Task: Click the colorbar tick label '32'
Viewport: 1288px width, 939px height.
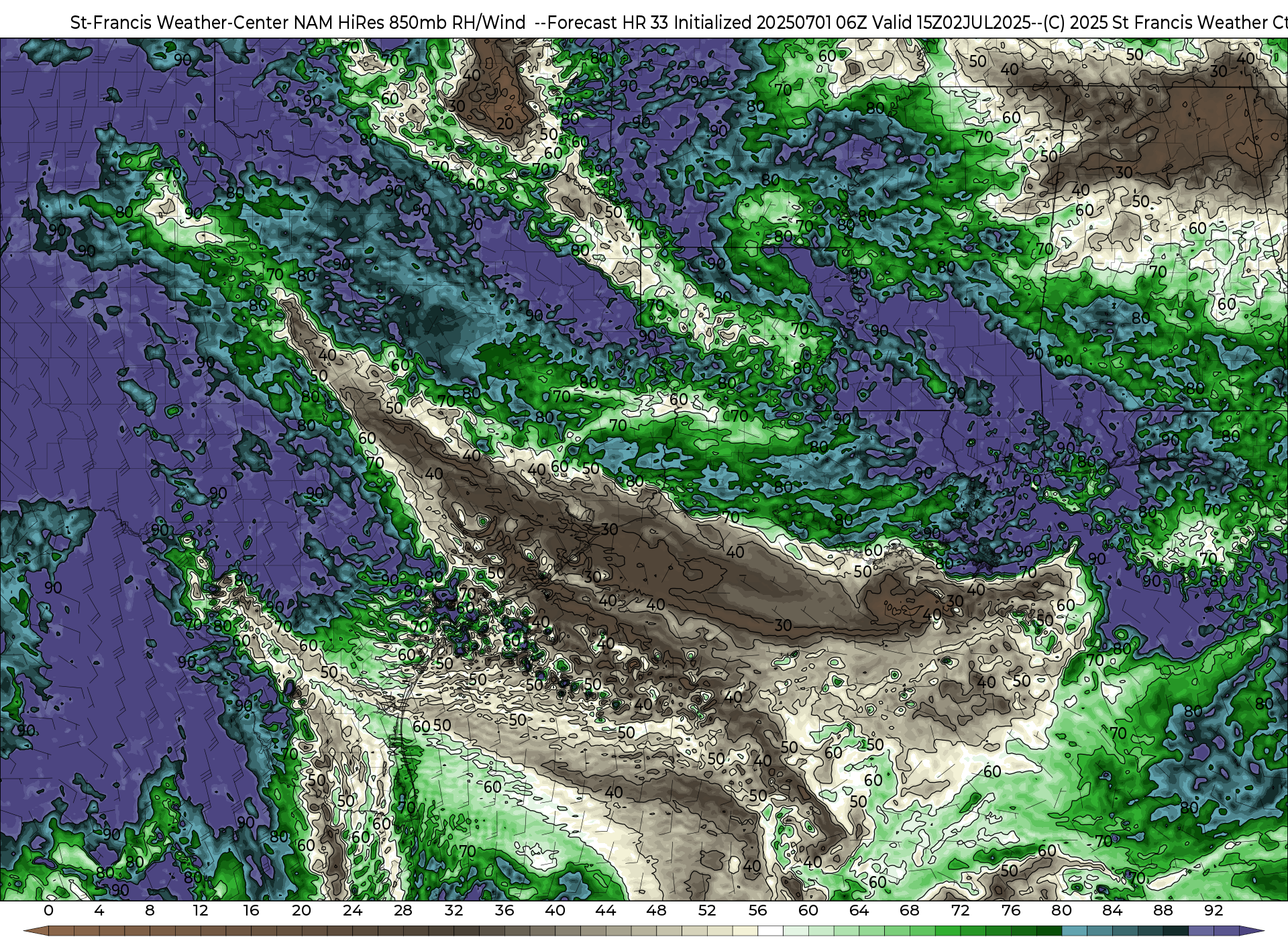Action: click(x=453, y=911)
